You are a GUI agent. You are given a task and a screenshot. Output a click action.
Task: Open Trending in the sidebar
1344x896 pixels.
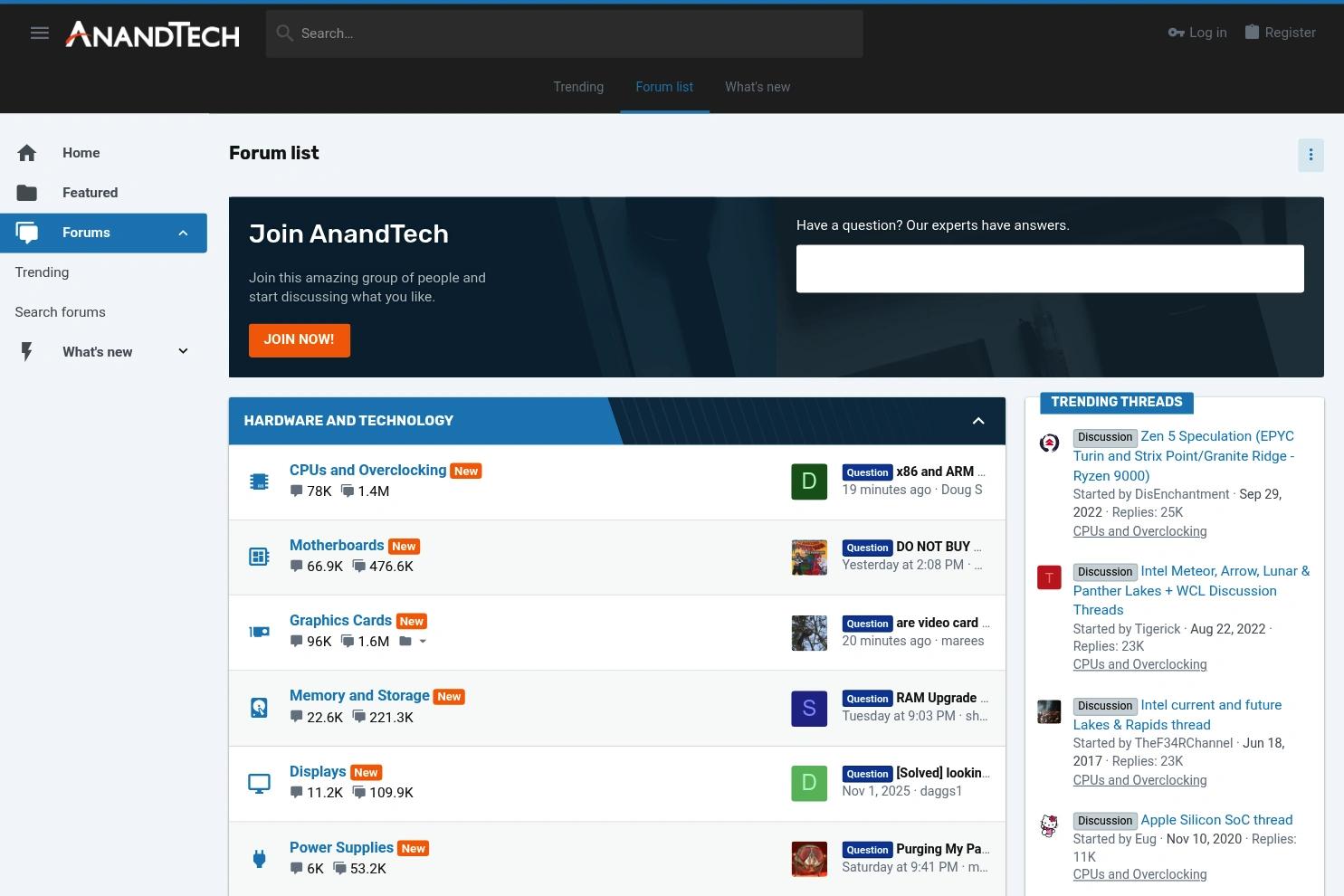(42, 272)
